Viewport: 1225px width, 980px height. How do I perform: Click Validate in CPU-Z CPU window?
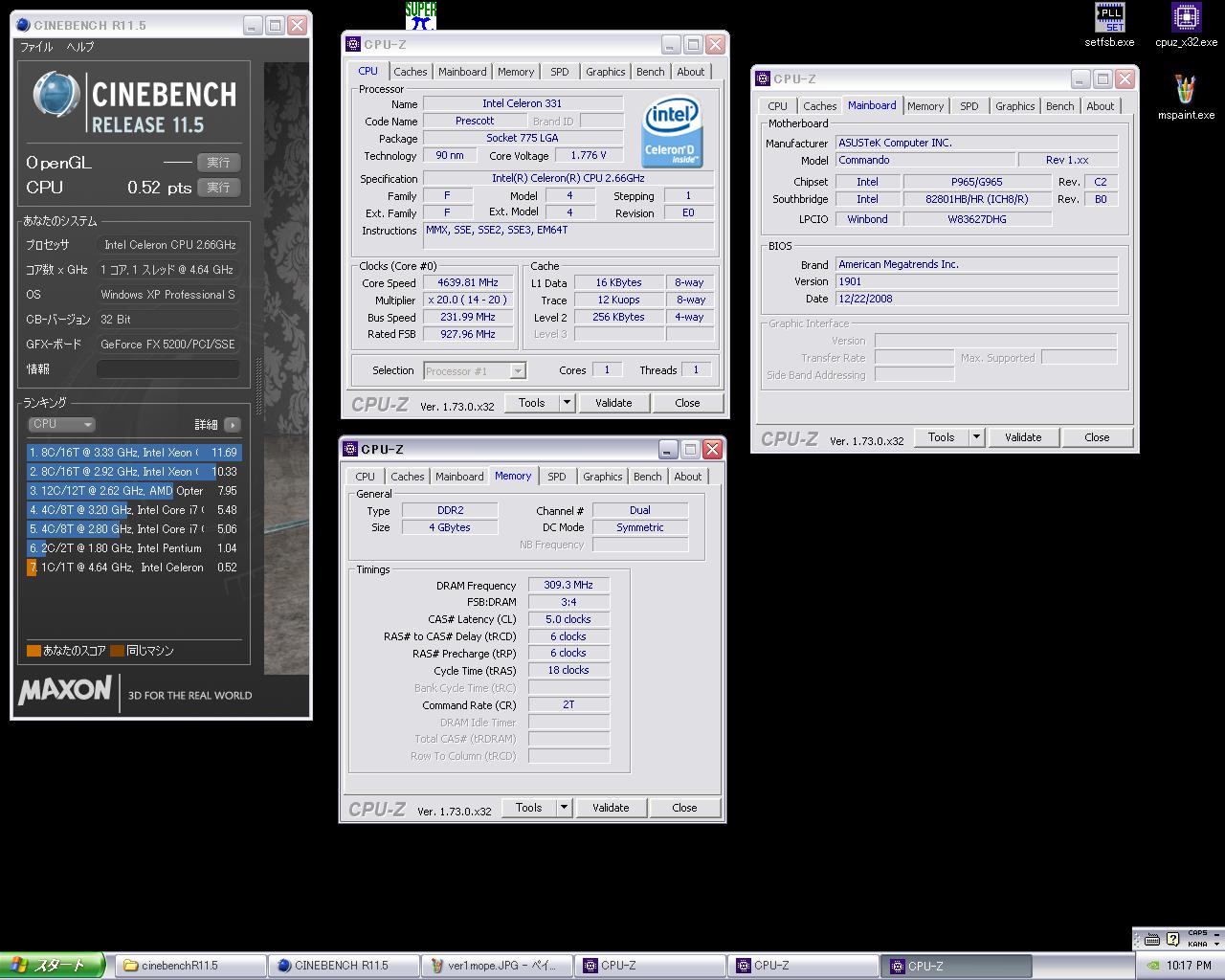click(x=613, y=403)
